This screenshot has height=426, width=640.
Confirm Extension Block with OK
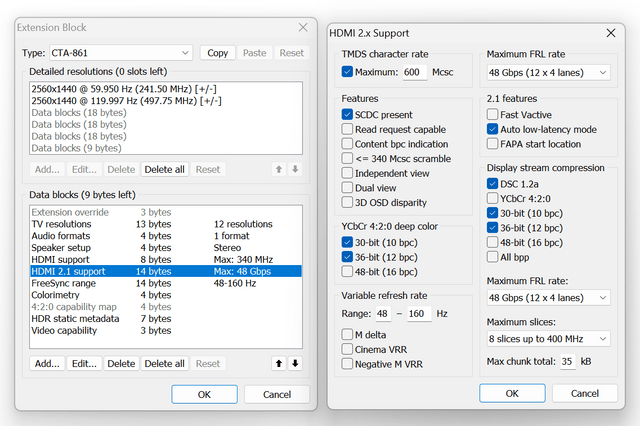click(x=204, y=394)
